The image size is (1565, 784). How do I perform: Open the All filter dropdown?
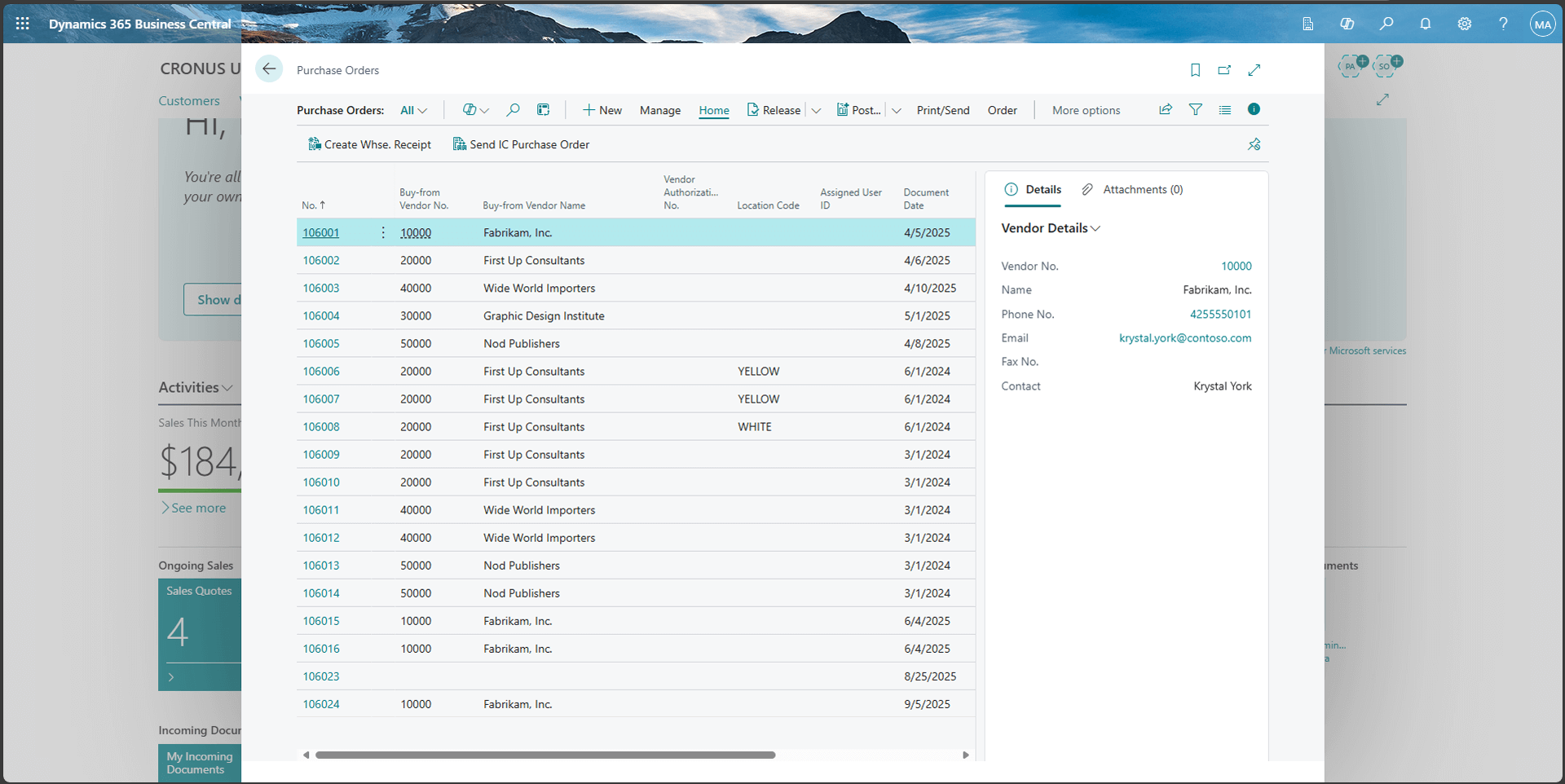414,109
